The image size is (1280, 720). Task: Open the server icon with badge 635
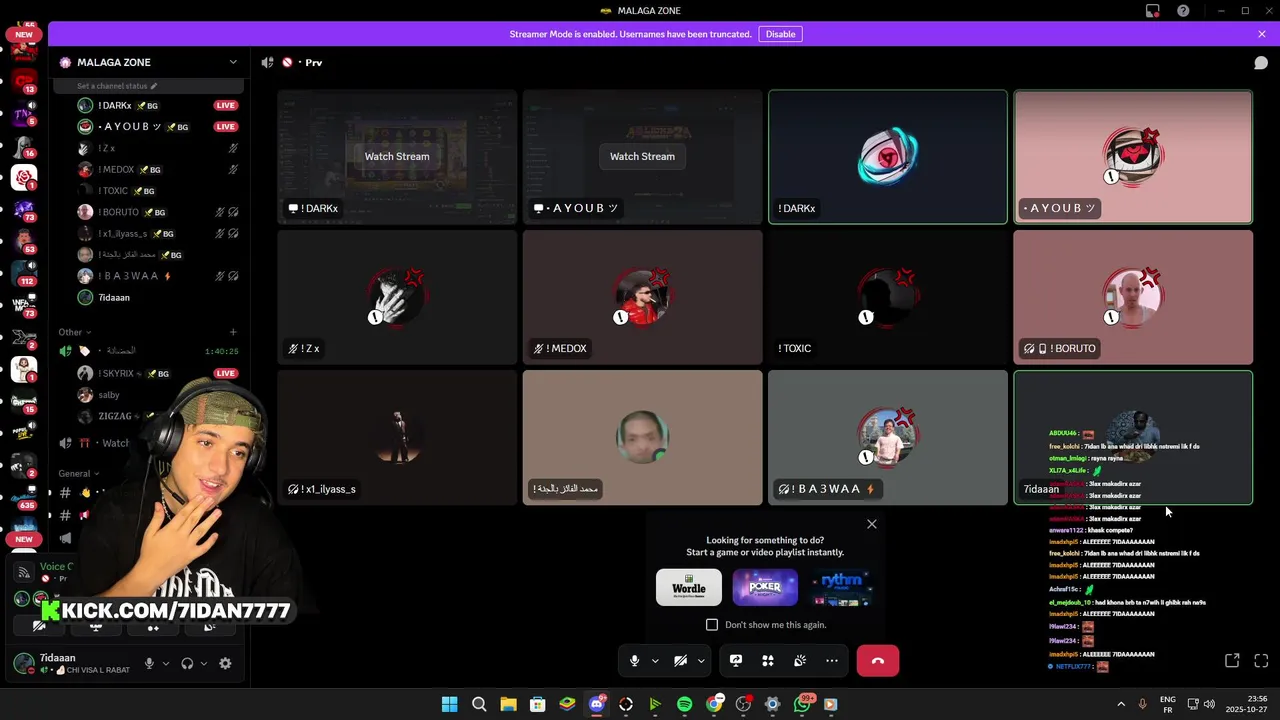[24, 497]
